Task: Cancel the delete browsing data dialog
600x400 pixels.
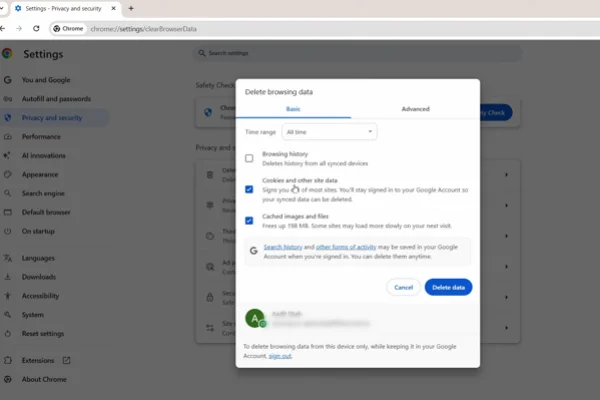Action: point(403,287)
